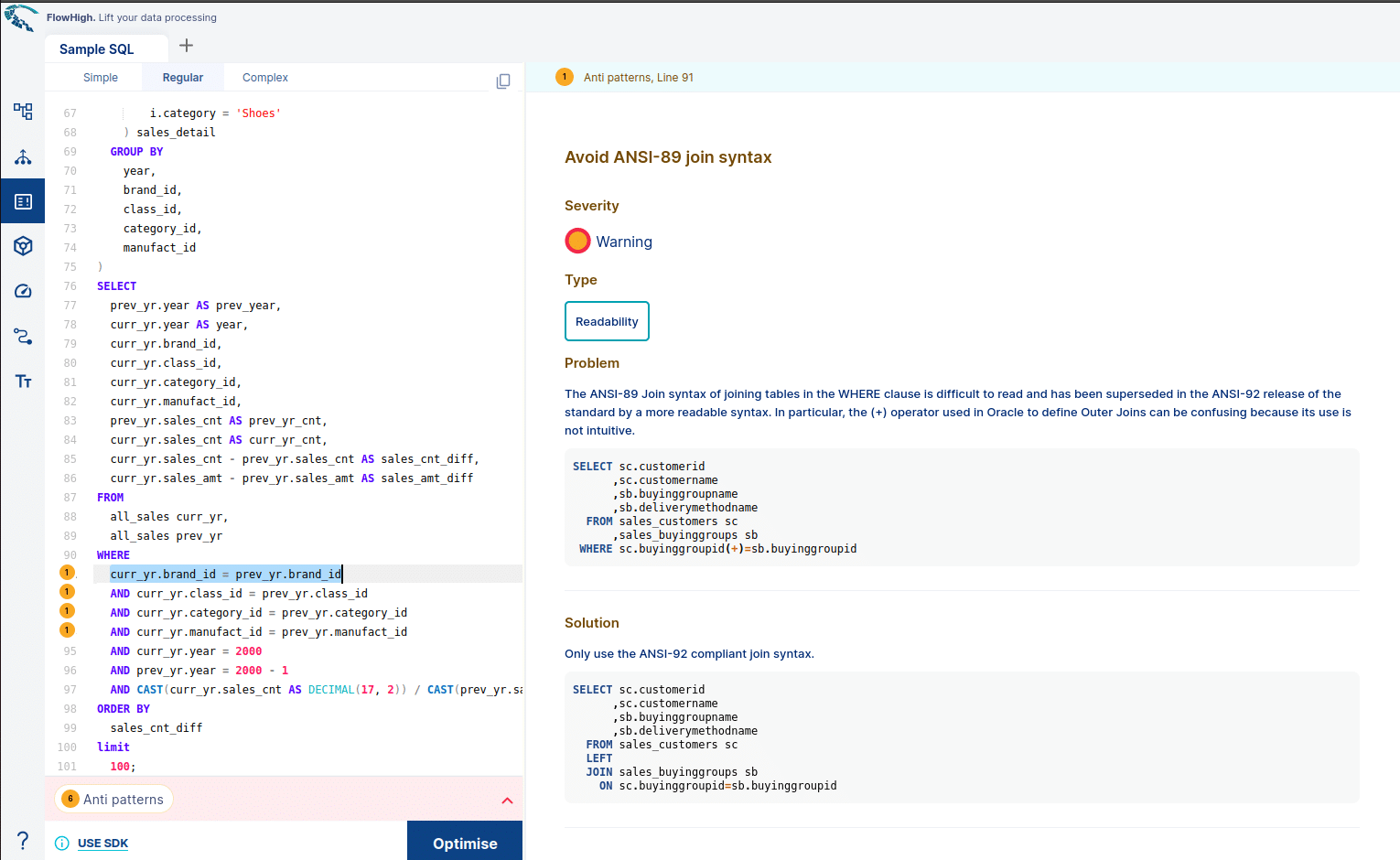This screenshot has width=1400, height=860.
Task: Click the Optimise button
Action: 465,841
